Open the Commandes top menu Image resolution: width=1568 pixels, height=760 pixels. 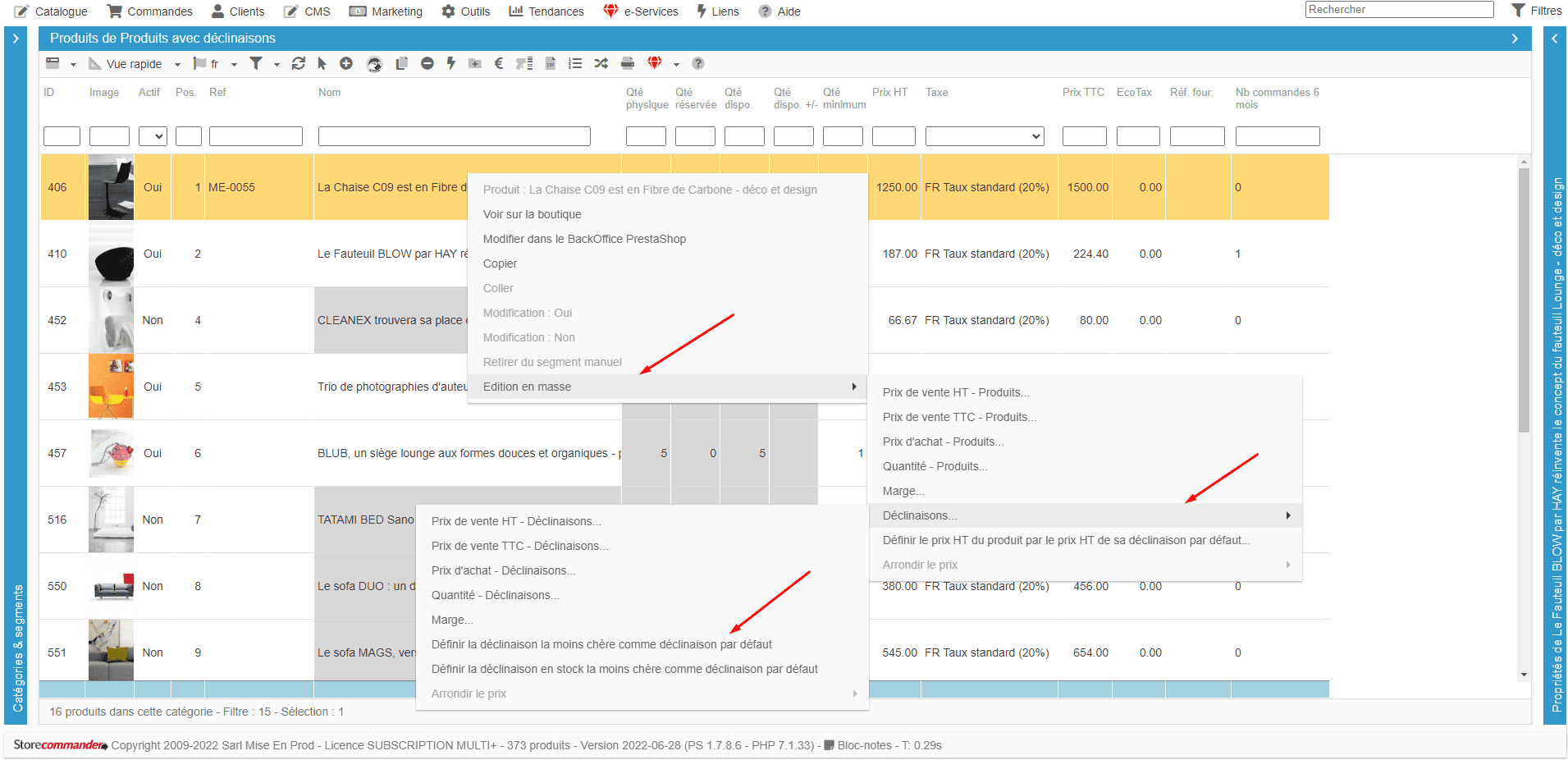(x=150, y=11)
